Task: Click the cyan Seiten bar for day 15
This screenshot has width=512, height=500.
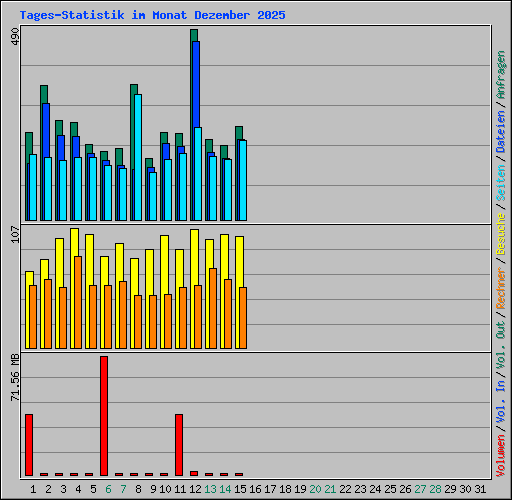Action: coord(243,180)
